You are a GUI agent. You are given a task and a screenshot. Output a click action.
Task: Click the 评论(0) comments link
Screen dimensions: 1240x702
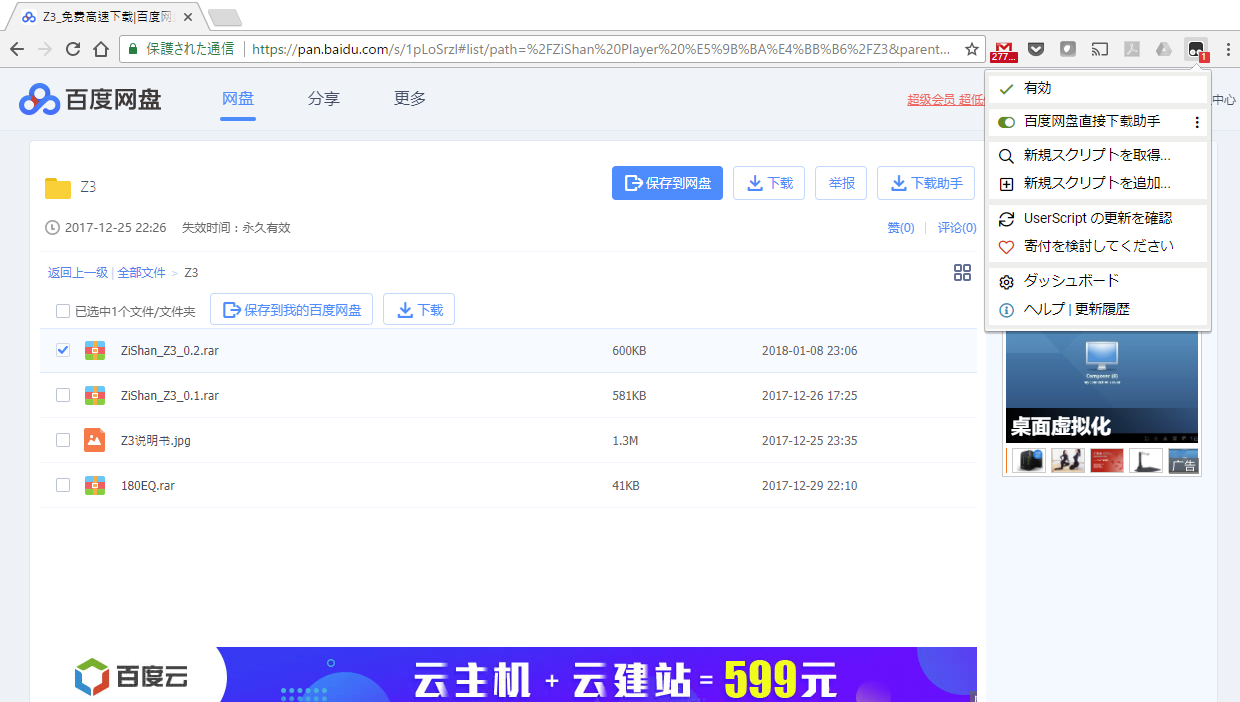[957, 228]
